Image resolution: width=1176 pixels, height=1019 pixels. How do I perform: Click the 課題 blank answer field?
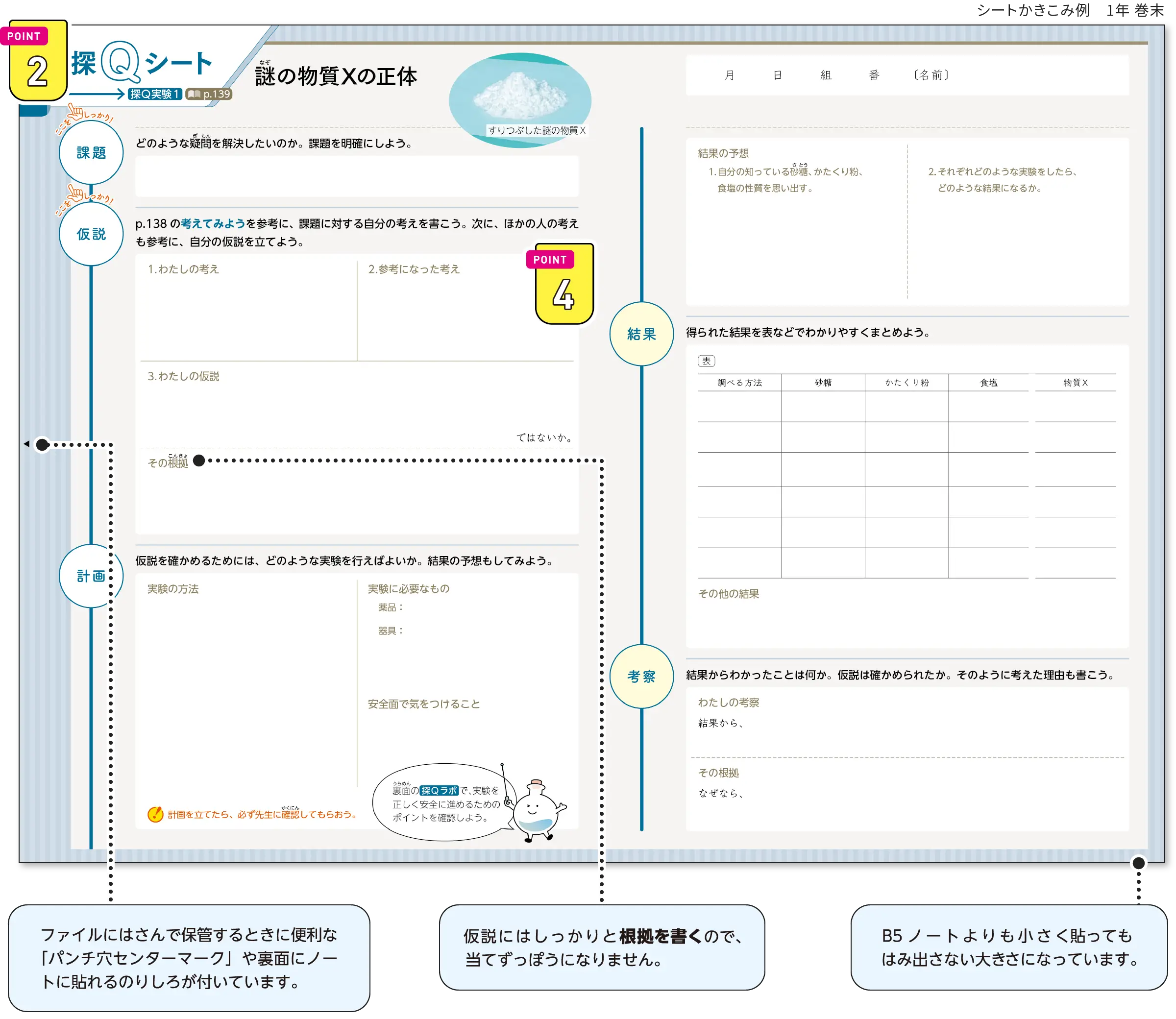pos(357,176)
